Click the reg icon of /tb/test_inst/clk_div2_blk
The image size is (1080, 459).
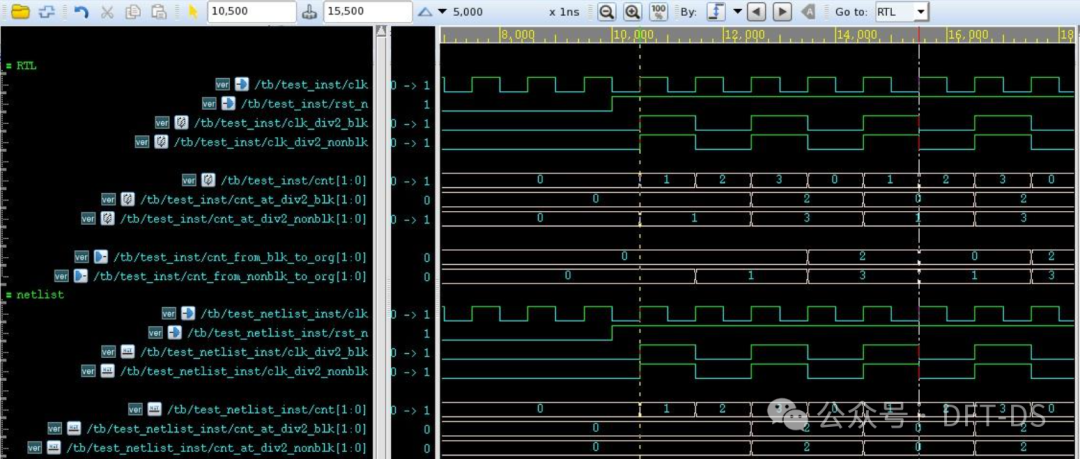pyautogui.click(x=181, y=123)
